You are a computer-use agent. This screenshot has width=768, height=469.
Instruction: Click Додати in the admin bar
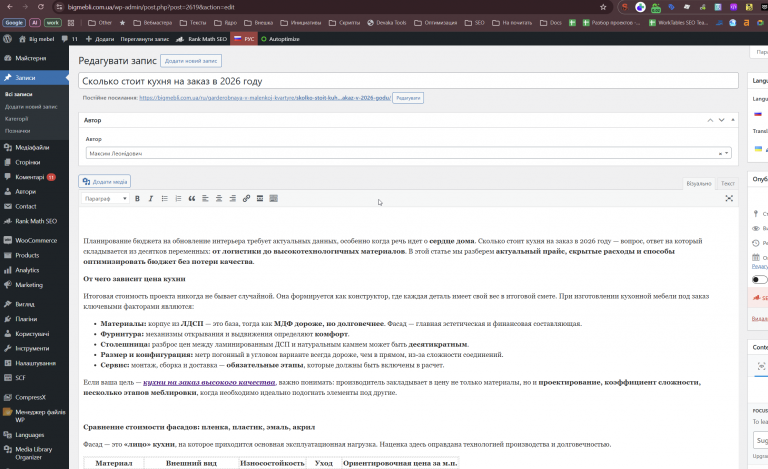coord(100,39)
